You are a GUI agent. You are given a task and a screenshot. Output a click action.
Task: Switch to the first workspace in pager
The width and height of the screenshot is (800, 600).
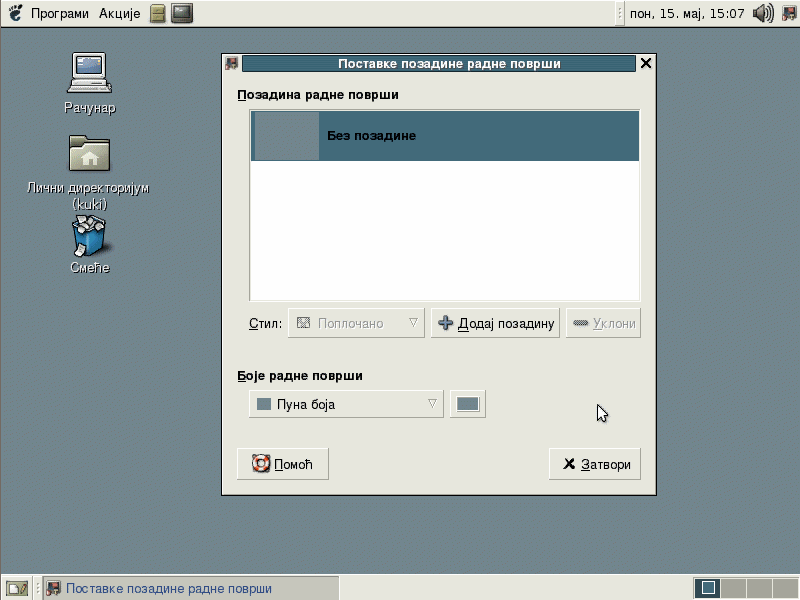708,588
